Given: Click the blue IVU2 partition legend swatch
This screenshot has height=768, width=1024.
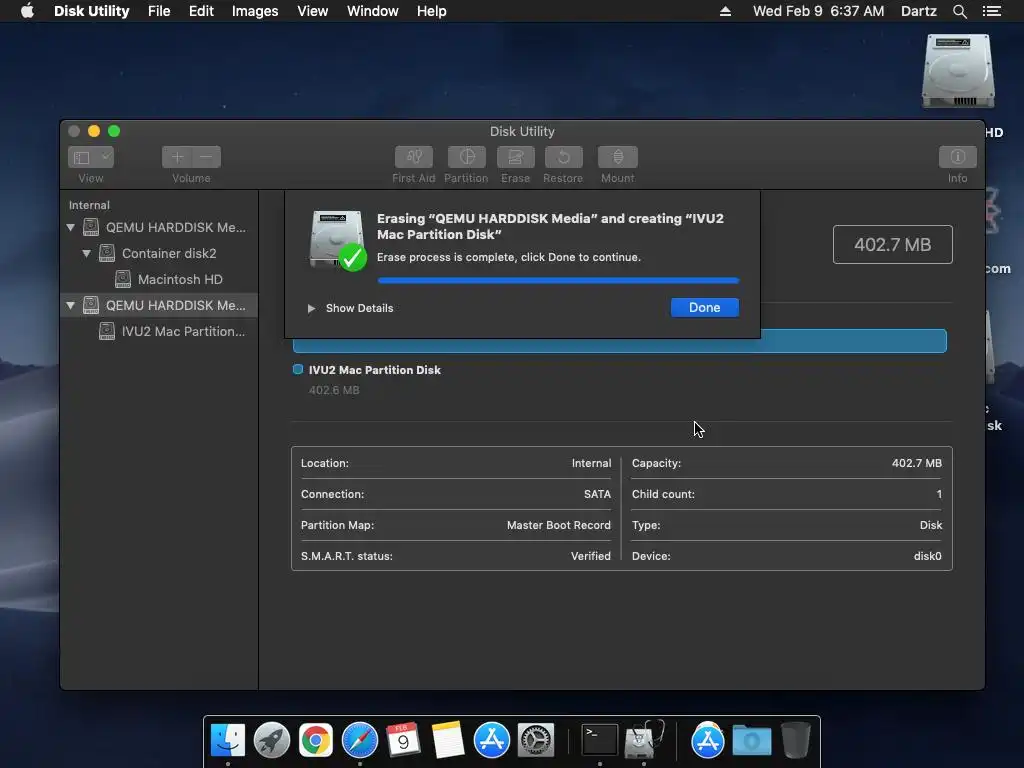Looking at the screenshot, I should tap(298, 370).
